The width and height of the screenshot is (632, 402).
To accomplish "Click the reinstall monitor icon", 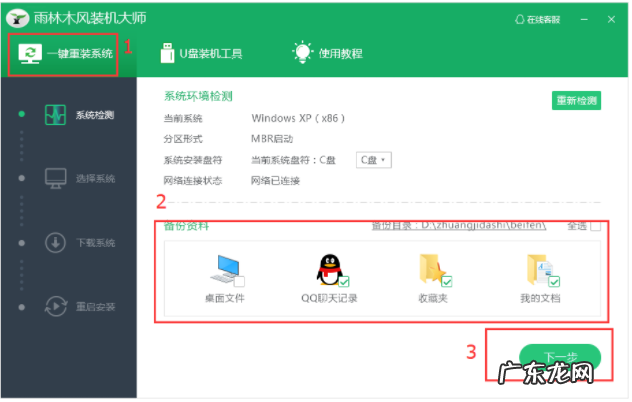I will pos(30,54).
